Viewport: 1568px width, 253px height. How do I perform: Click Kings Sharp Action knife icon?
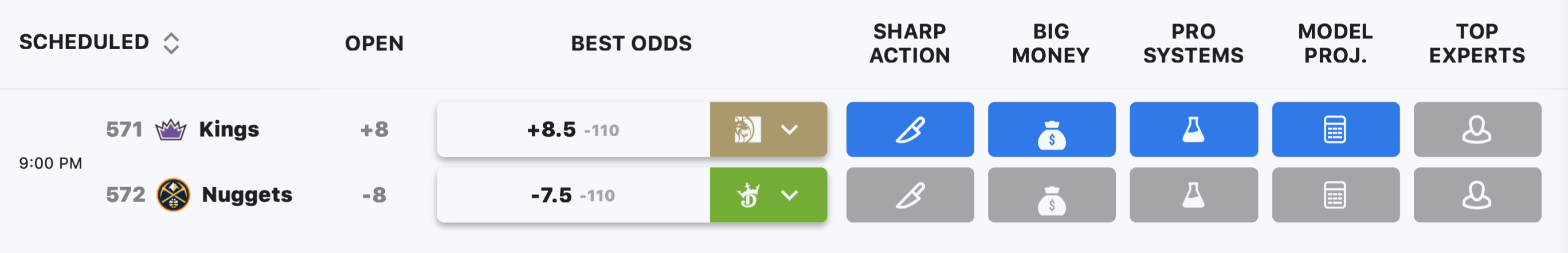coord(910,129)
